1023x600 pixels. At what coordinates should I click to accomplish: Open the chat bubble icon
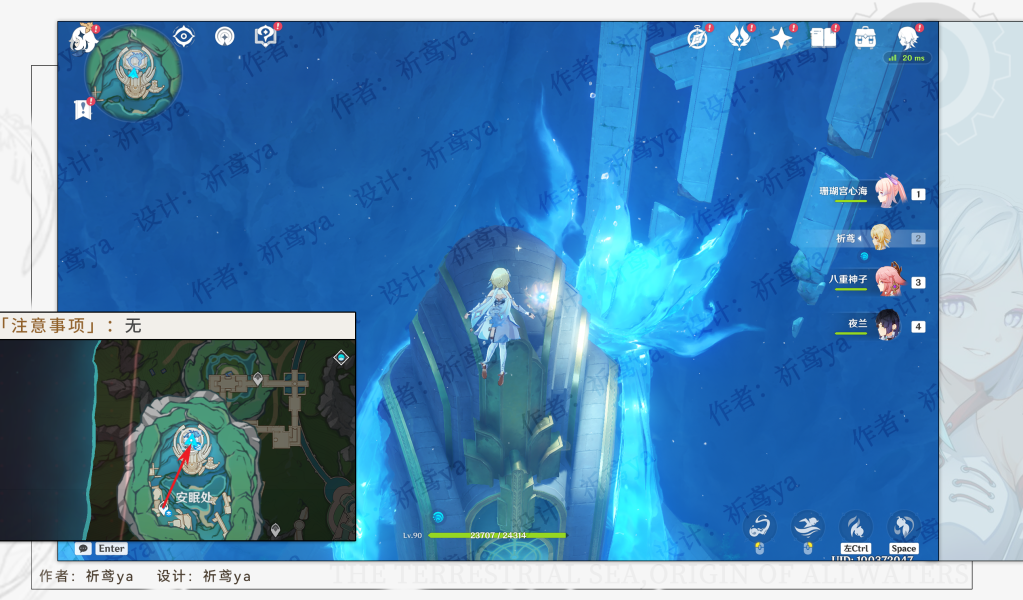pos(83,548)
